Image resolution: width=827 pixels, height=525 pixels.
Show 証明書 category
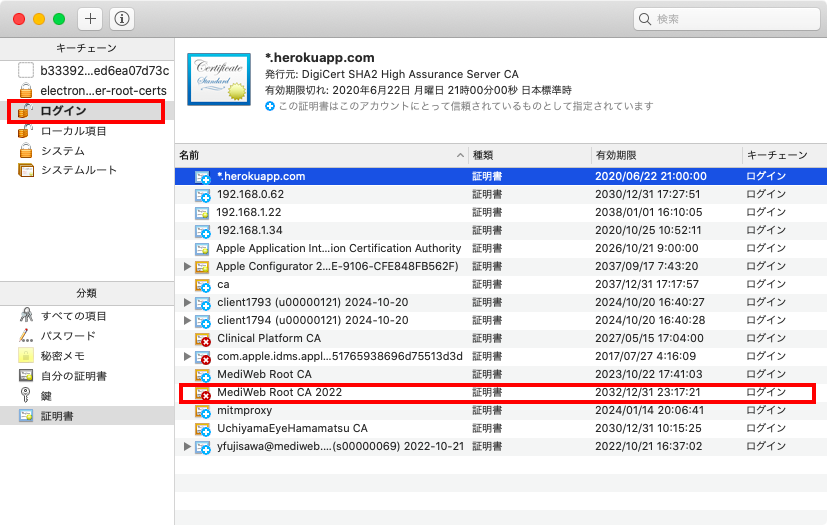[87, 416]
